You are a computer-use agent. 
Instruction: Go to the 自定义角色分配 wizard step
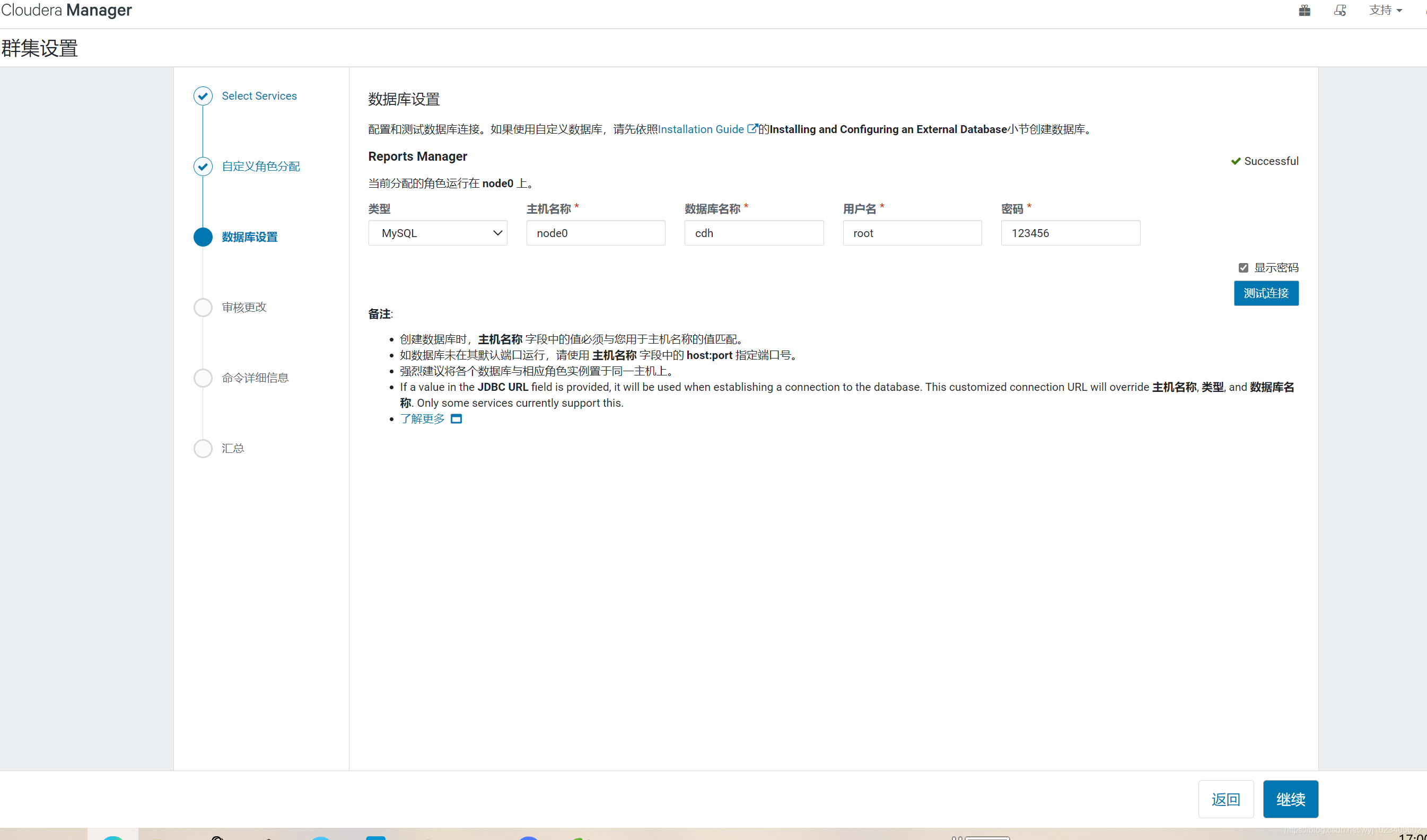point(260,166)
